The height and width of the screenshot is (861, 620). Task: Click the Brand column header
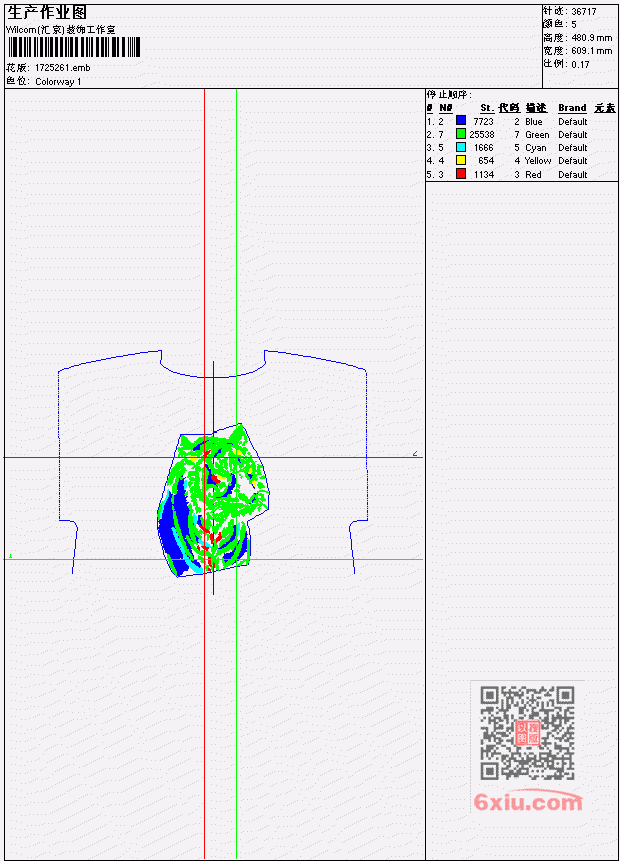tap(572, 108)
